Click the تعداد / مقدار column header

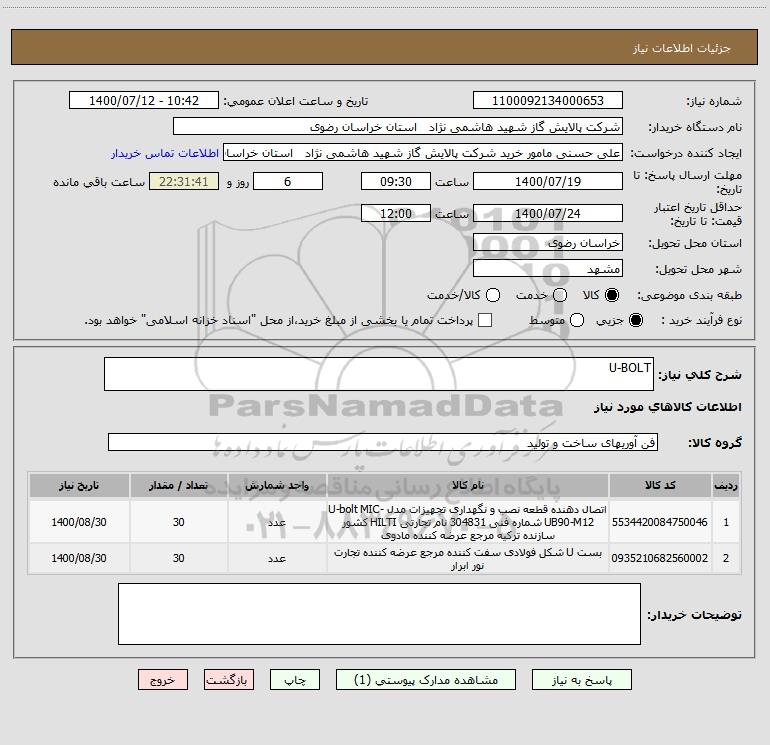[178, 485]
